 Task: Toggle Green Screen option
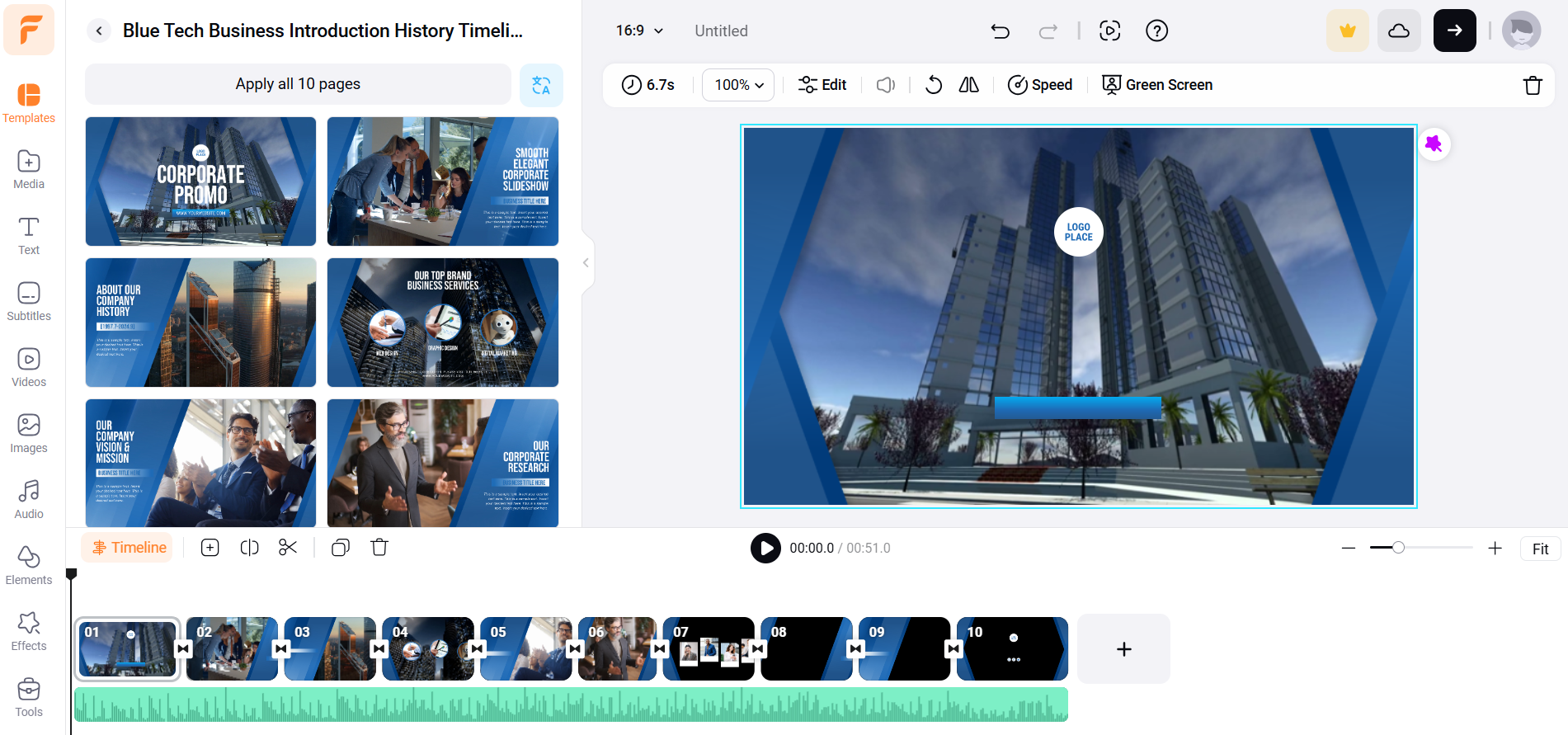click(1157, 85)
